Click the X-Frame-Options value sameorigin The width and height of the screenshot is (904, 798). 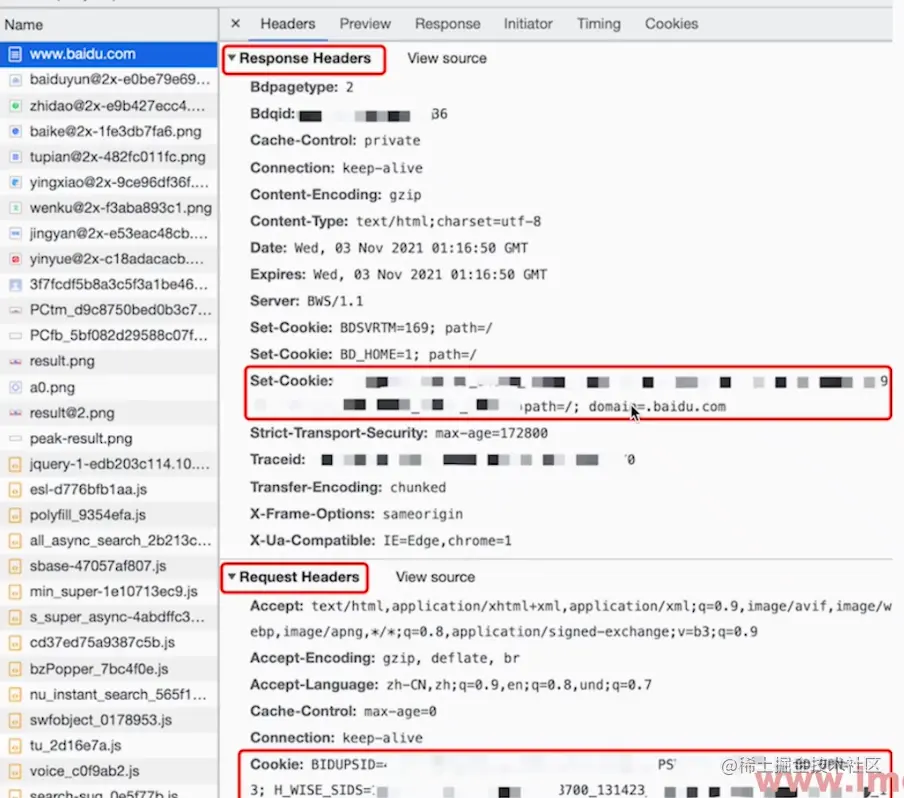[423, 514]
